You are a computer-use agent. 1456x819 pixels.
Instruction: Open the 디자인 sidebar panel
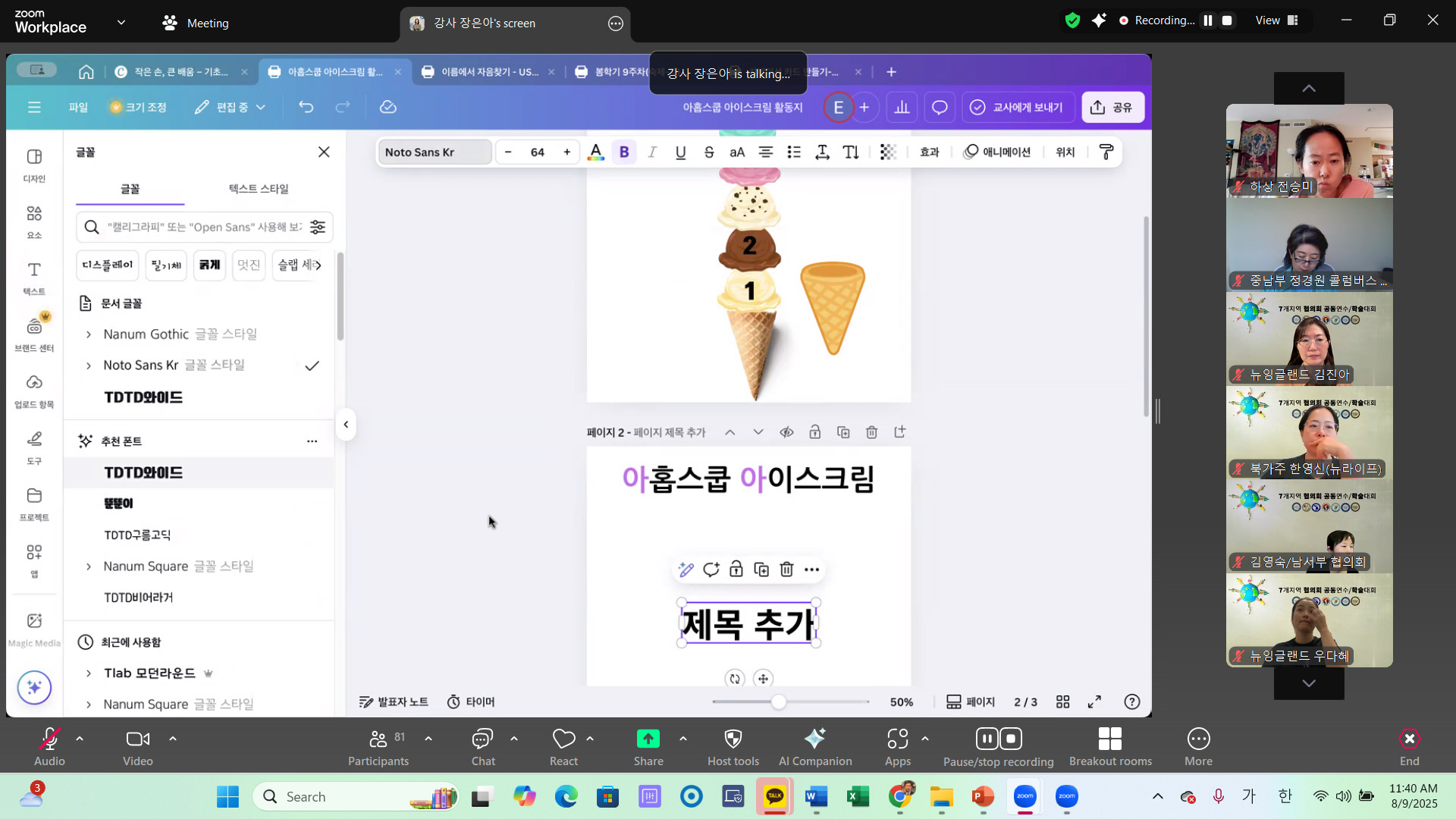pos(34,165)
